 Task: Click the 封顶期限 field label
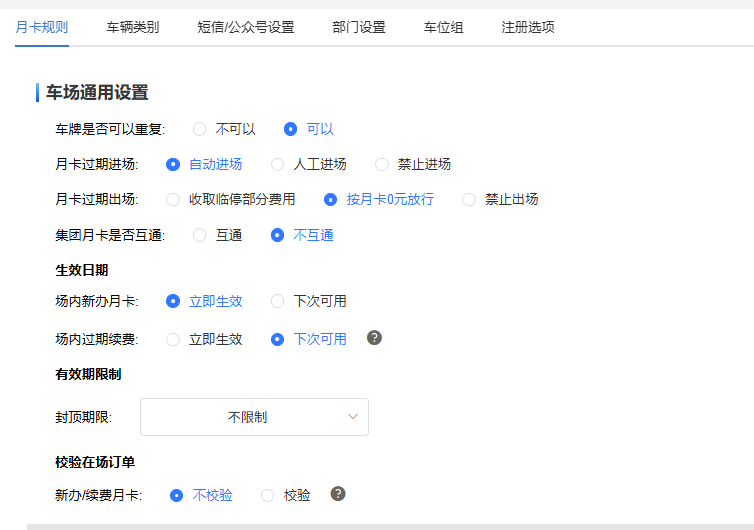[x=83, y=417]
